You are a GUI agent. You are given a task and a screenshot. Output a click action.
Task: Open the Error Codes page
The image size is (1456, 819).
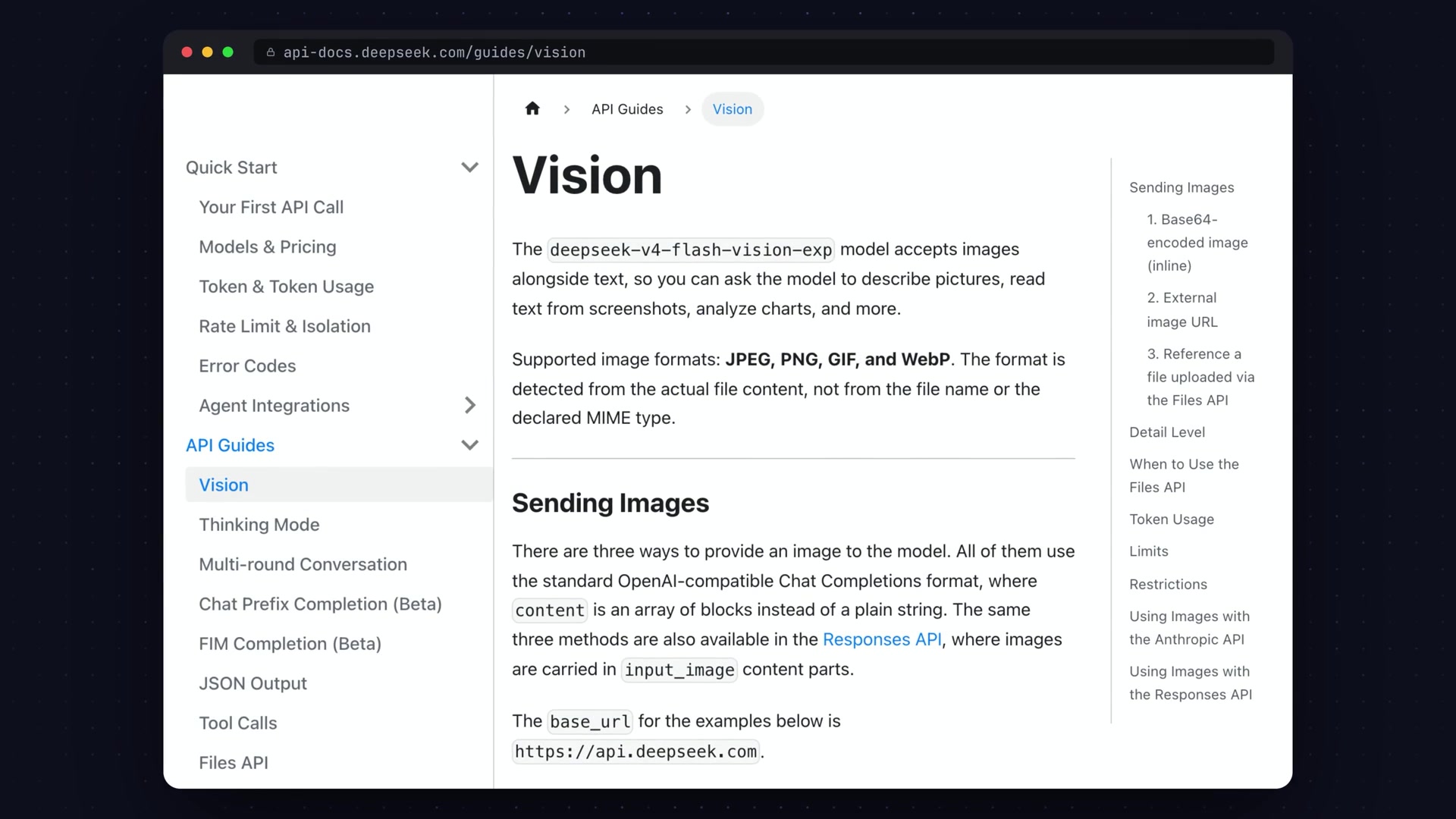point(247,366)
